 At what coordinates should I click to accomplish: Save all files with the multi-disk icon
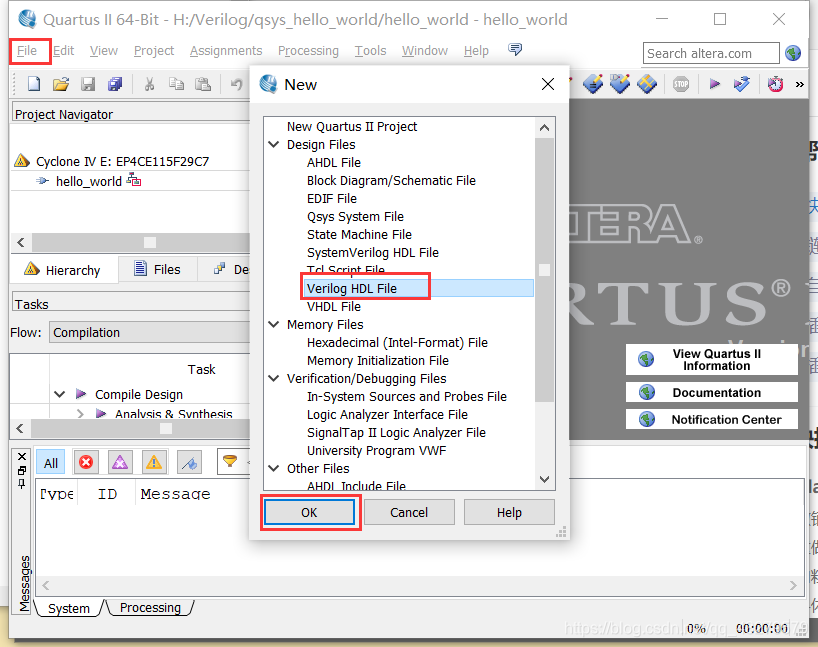(115, 83)
